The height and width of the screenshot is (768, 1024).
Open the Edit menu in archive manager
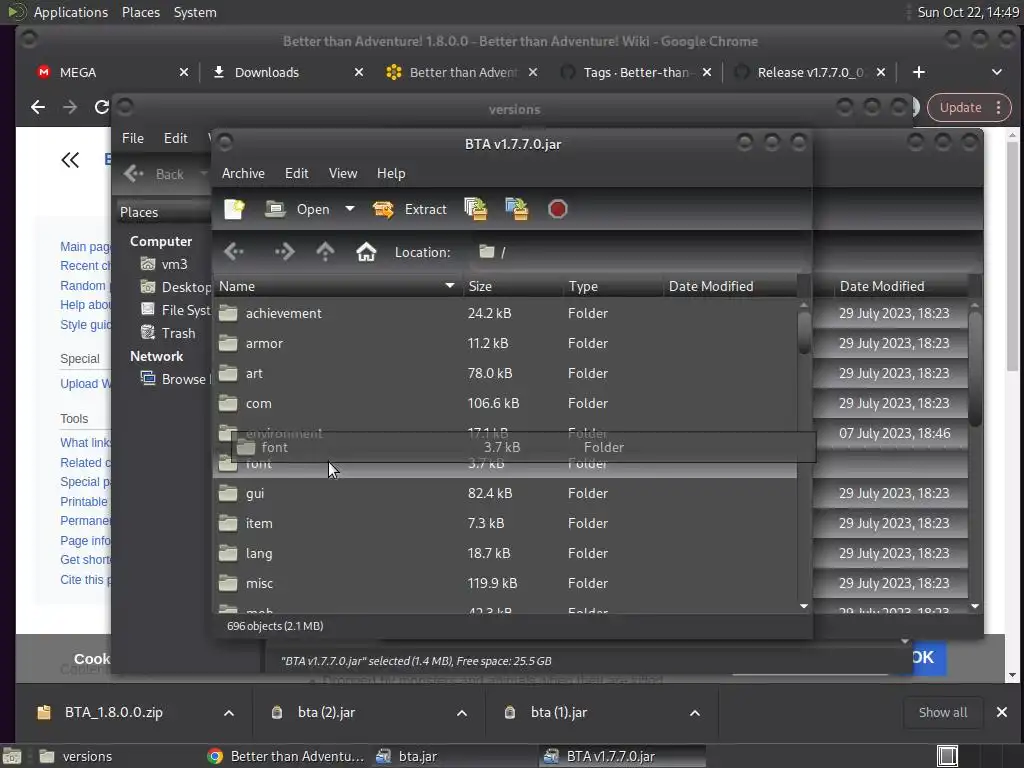click(296, 173)
